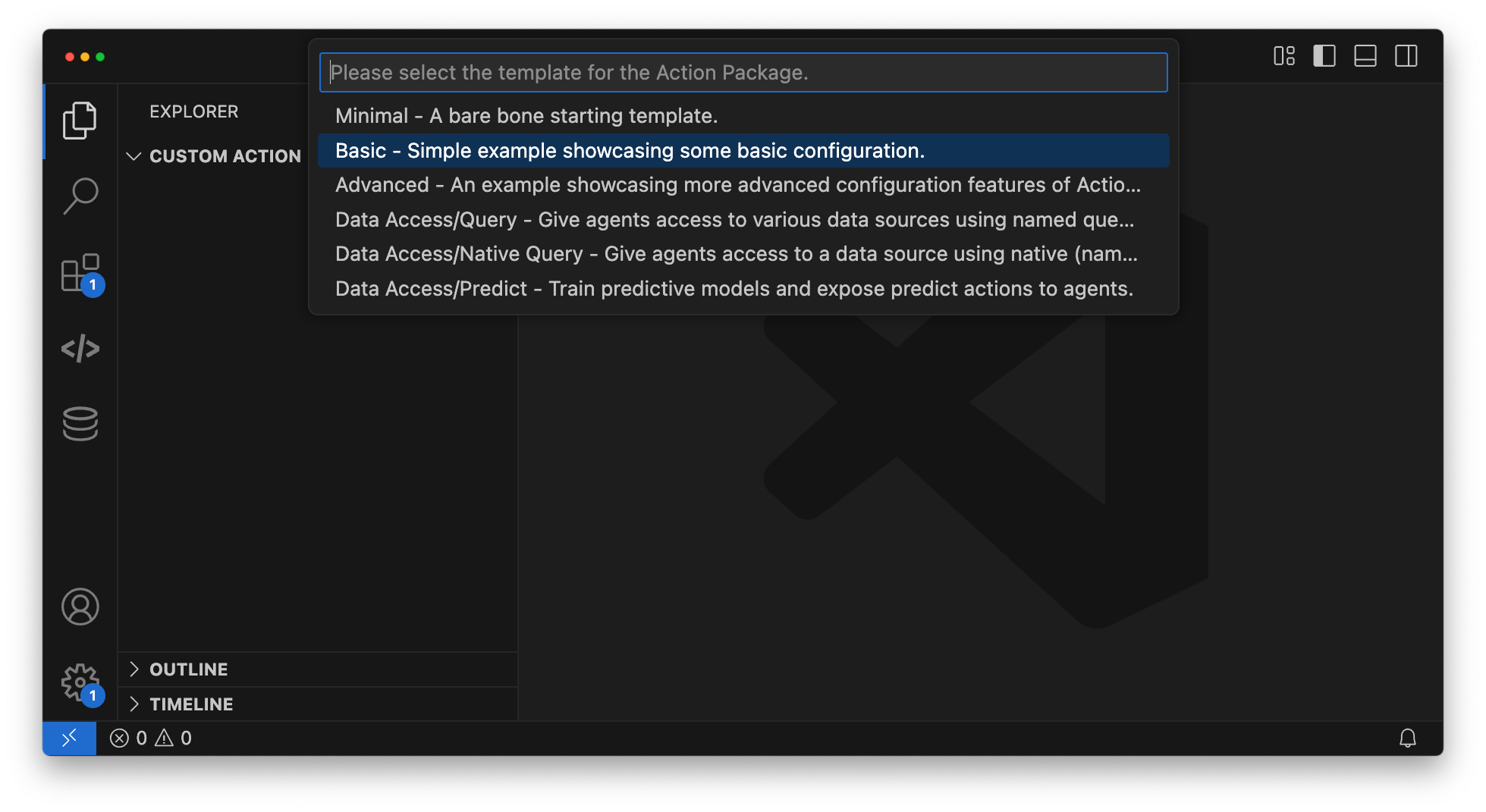Toggle secondary side bar visibility
Viewport: 1486px width, 812px height.
(x=1406, y=56)
